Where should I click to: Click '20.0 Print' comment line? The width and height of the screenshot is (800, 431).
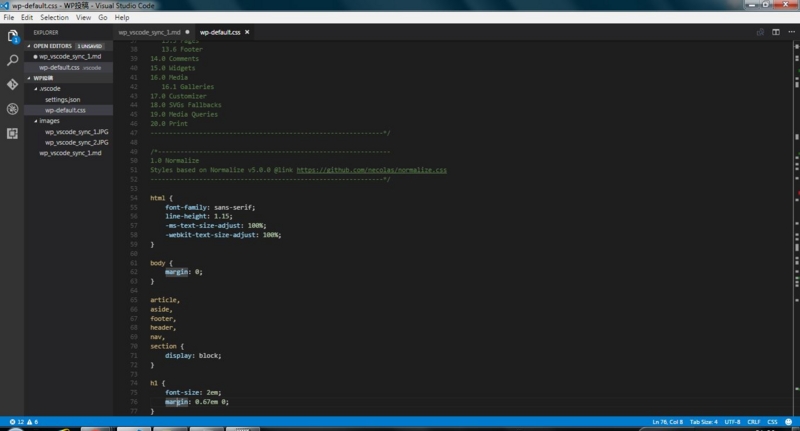tap(168, 123)
